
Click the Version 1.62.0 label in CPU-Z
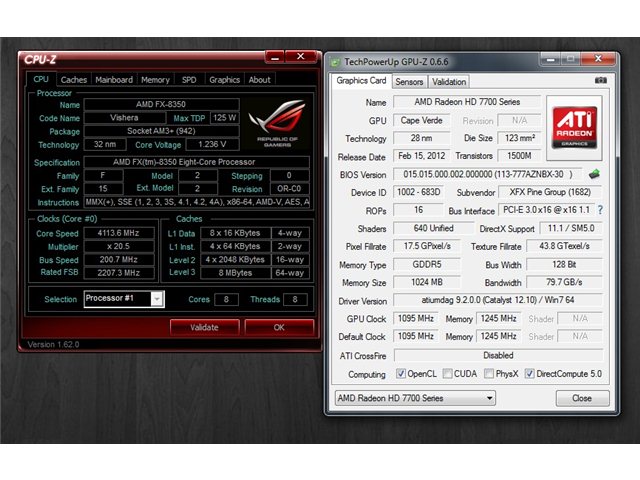tap(53, 344)
